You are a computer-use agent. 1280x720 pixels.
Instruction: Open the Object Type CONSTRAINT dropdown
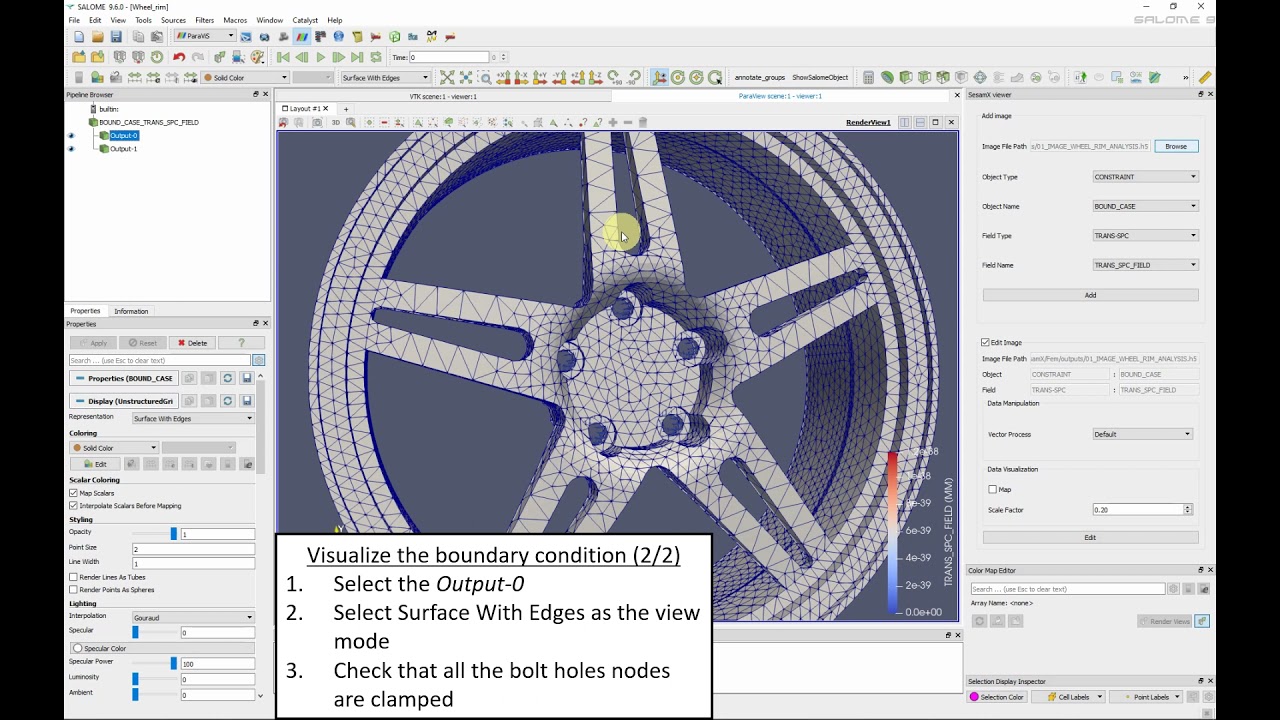(1145, 177)
